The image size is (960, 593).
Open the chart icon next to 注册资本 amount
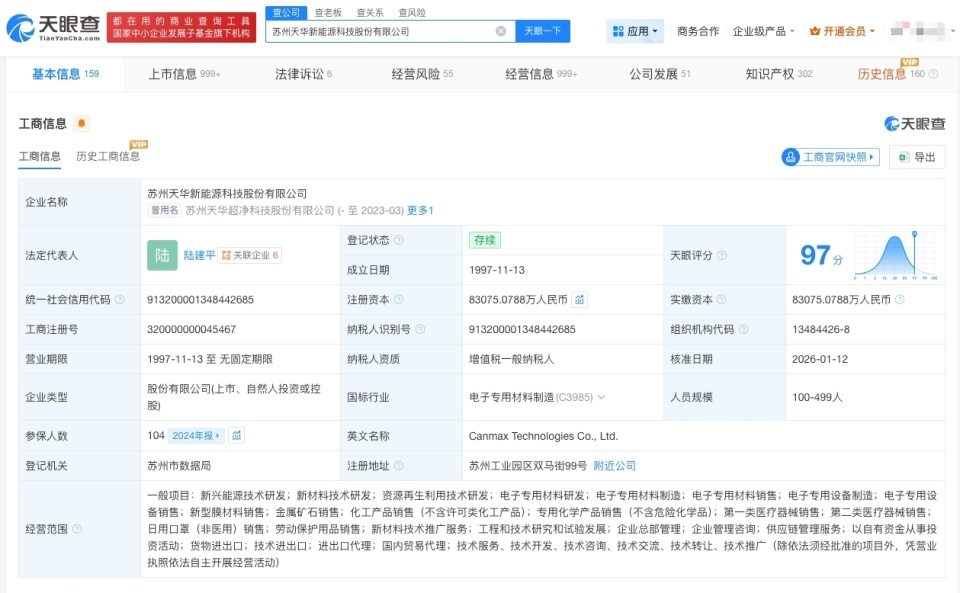(579, 300)
